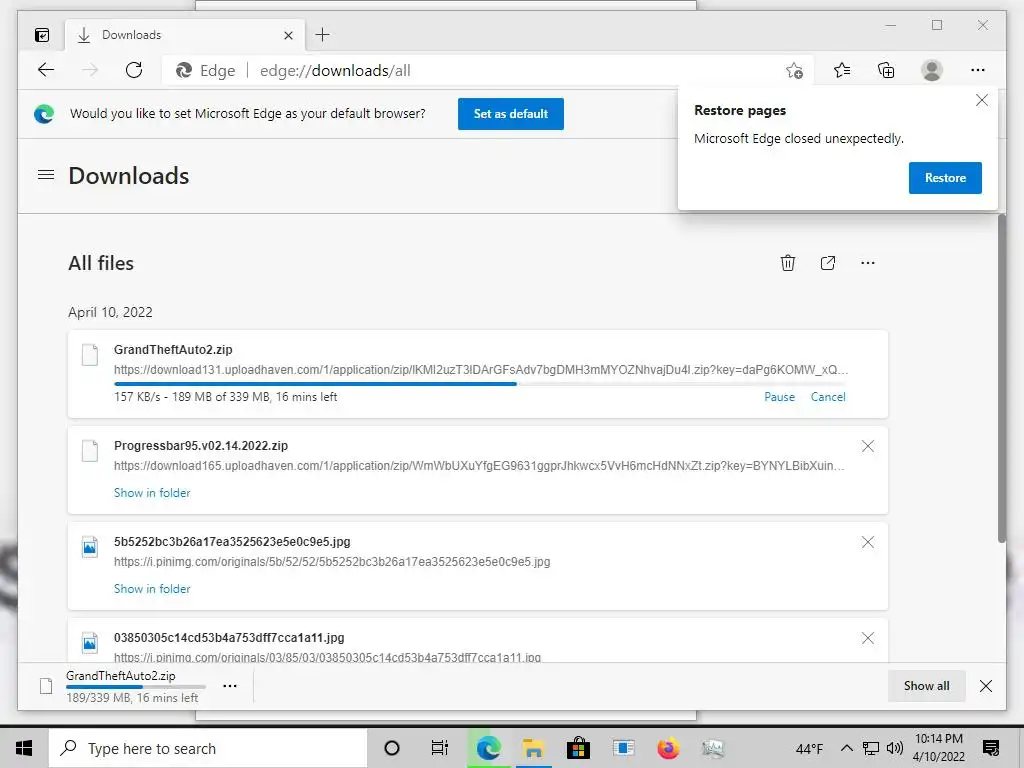Open File Explorer from taskbar

pyautogui.click(x=533, y=748)
